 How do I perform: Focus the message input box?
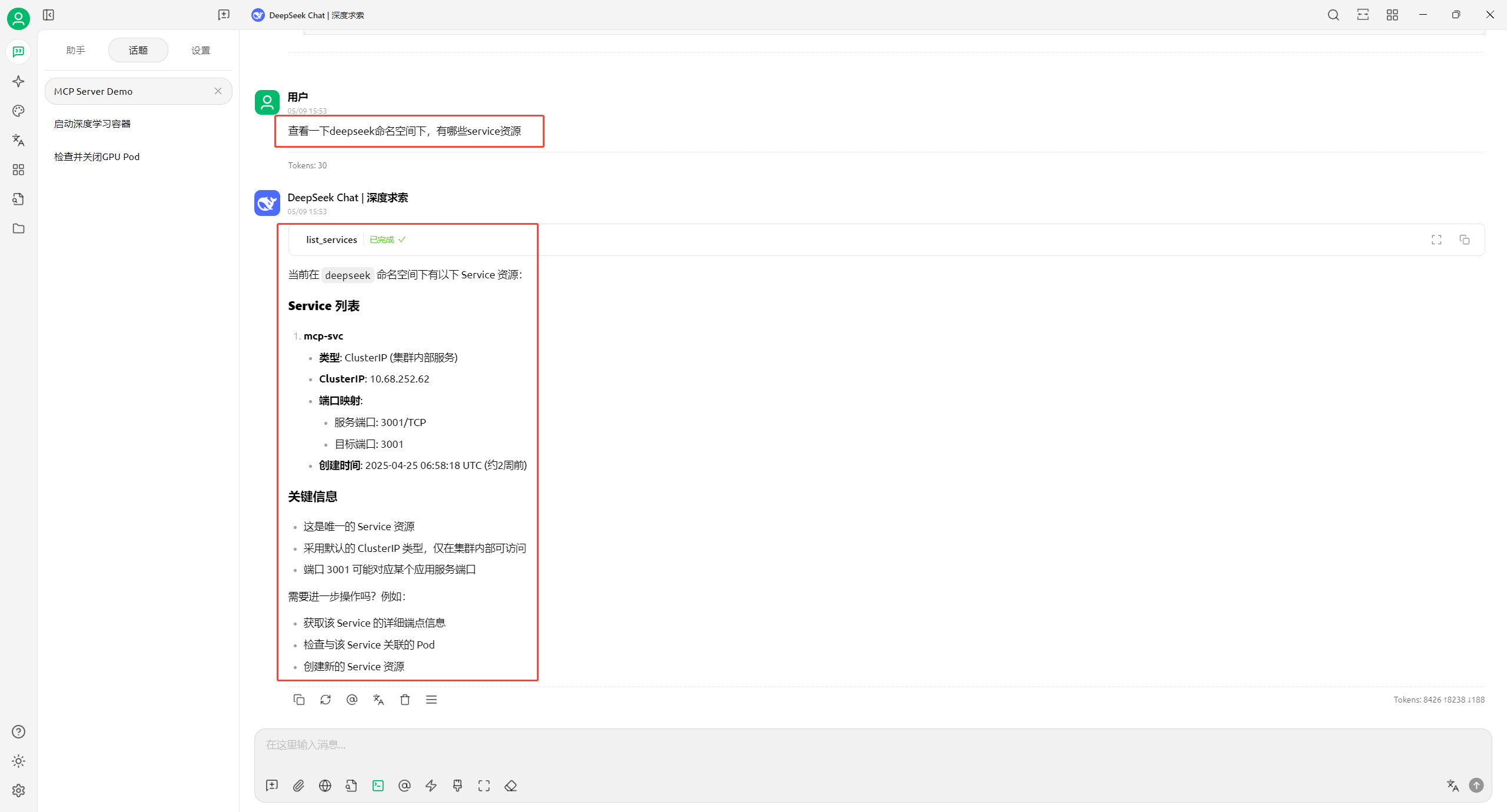pyautogui.click(x=872, y=745)
